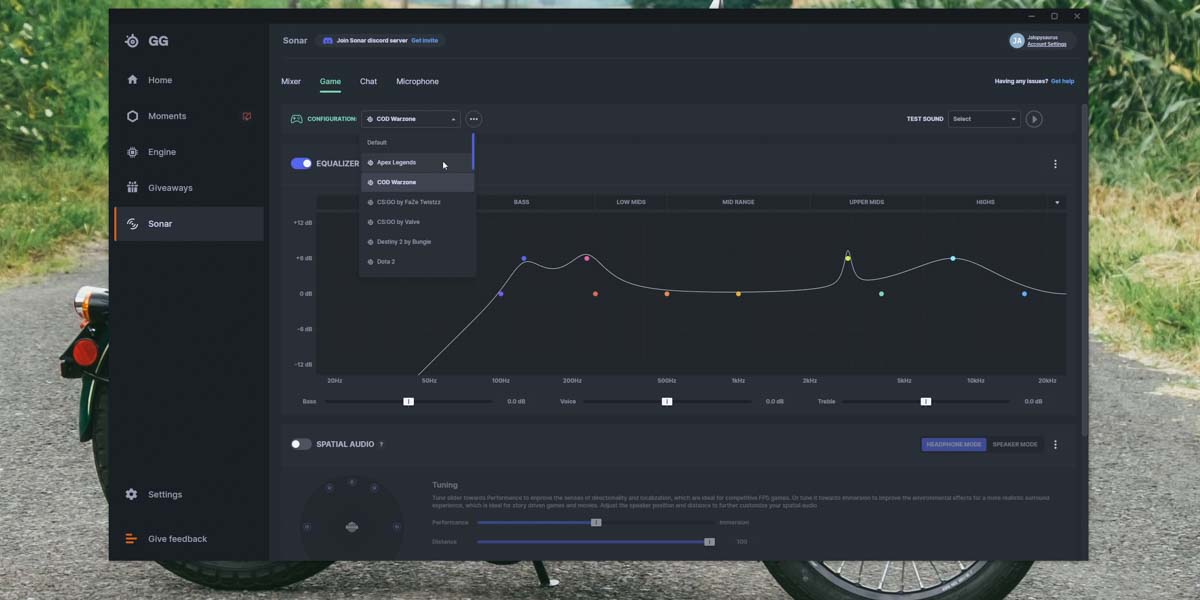
Task: Select Apex Legends from the preset list
Action: (x=396, y=162)
